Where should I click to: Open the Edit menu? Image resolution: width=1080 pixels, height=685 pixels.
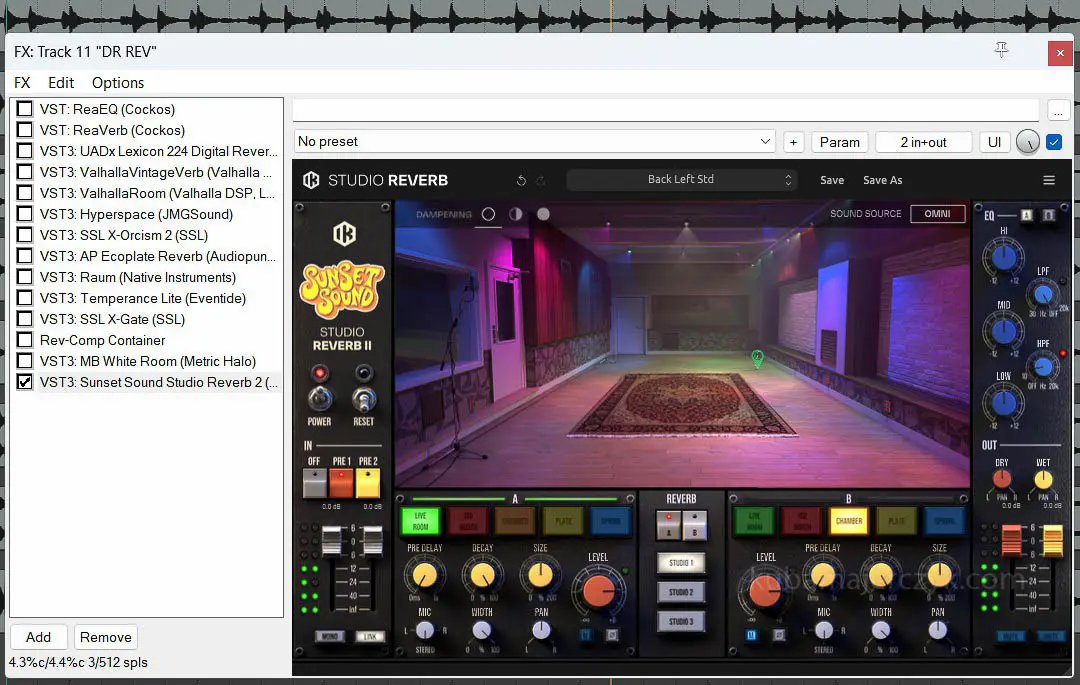click(x=61, y=83)
